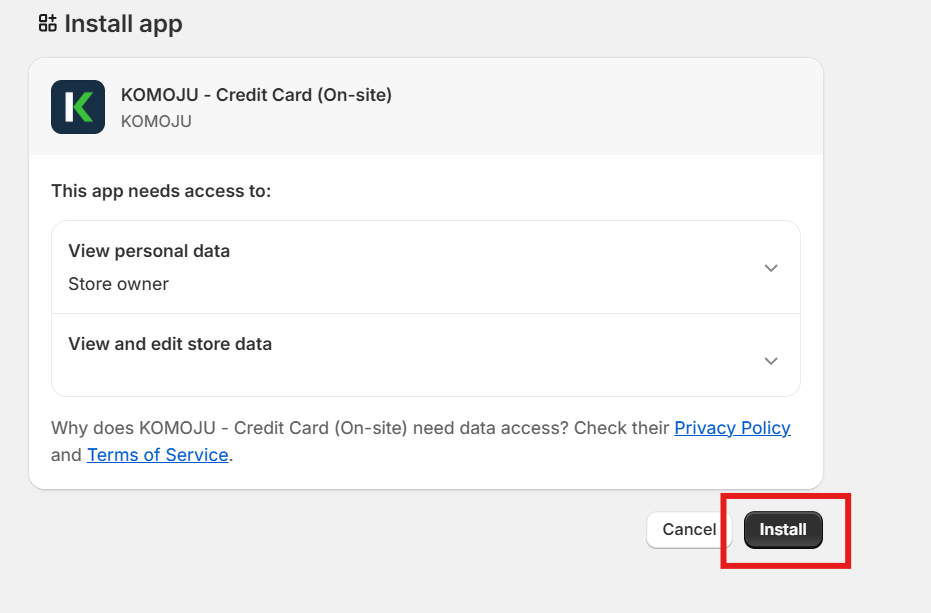Click the word 'and' before Terms of Service

pos(66,455)
